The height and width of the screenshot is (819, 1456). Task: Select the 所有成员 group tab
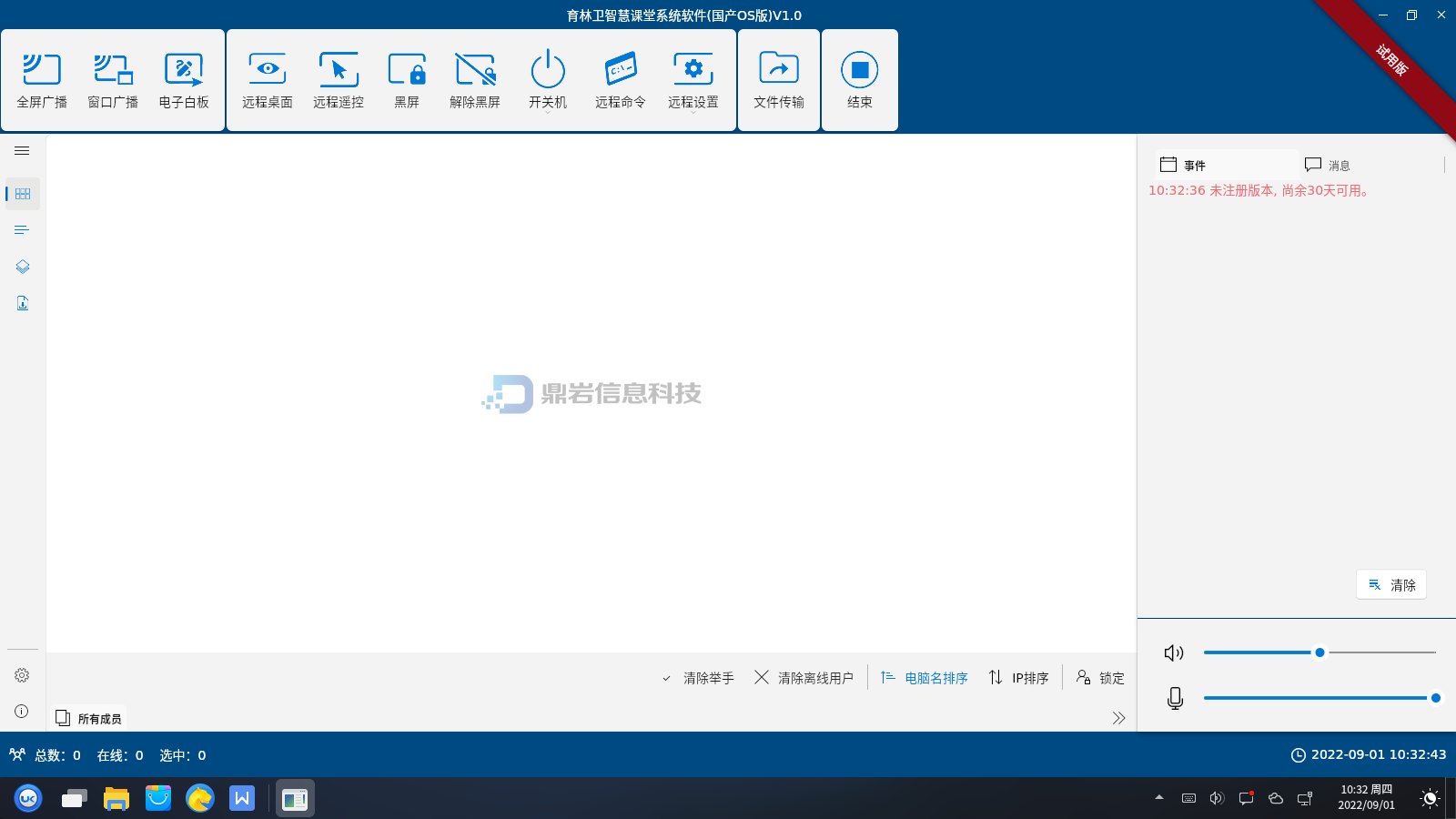coord(89,718)
